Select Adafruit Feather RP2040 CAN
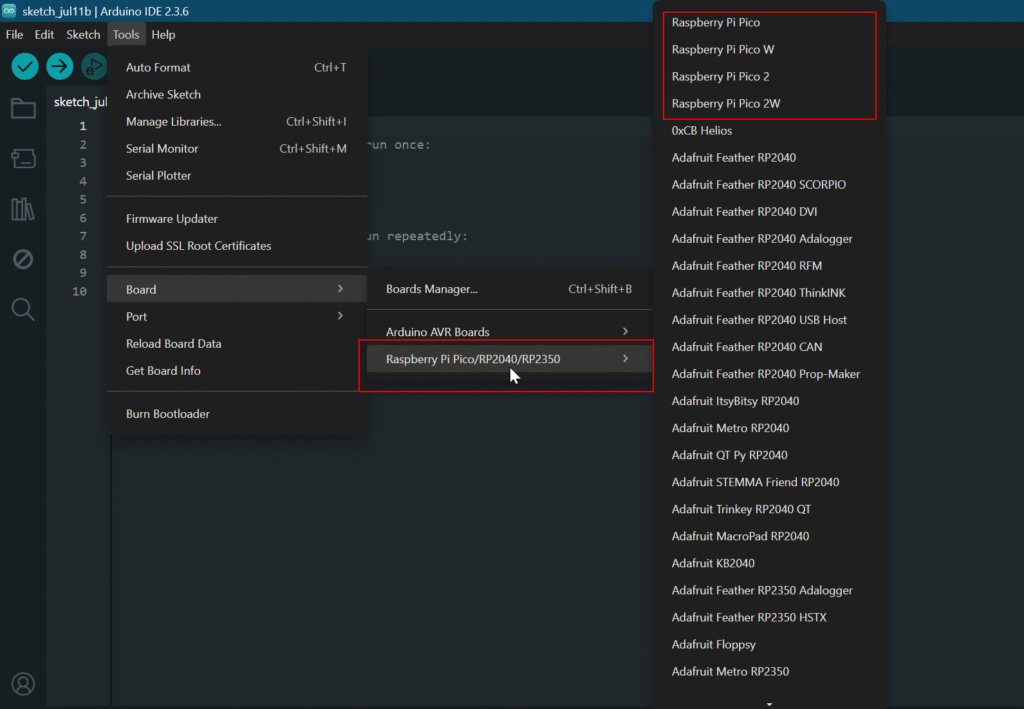The width and height of the screenshot is (1024, 709). tap(769, 347)
